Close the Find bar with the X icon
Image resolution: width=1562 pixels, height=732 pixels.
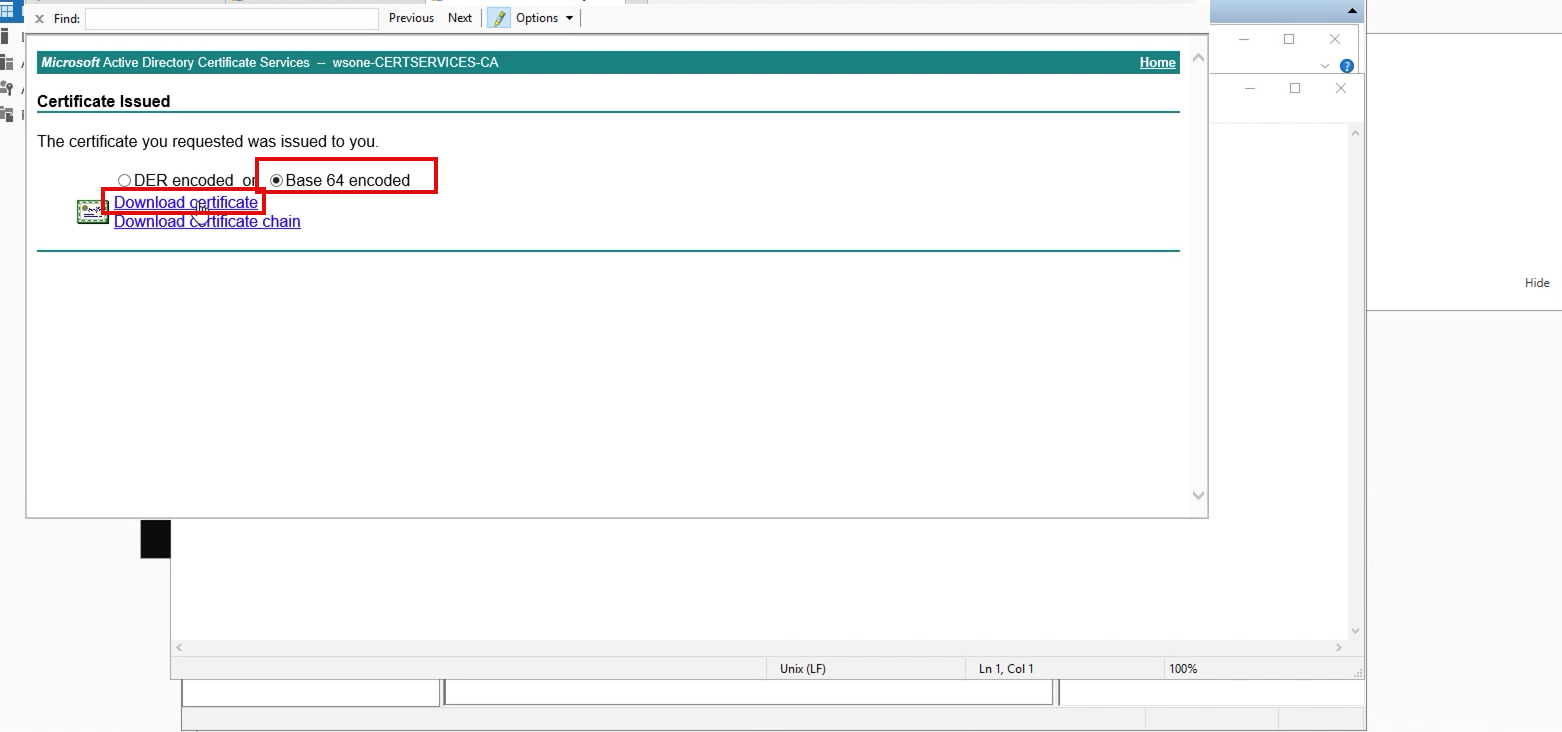pos(40,19)
